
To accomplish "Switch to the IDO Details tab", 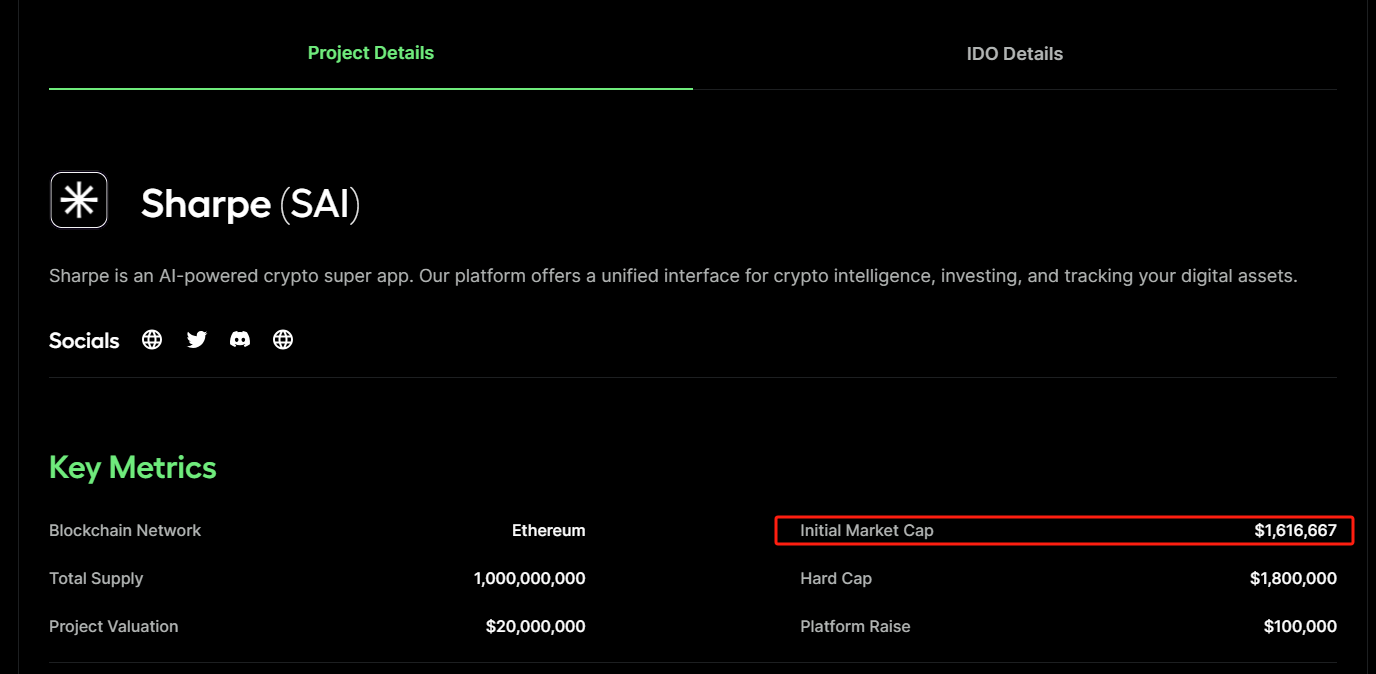I will [x=1014, y=54].
